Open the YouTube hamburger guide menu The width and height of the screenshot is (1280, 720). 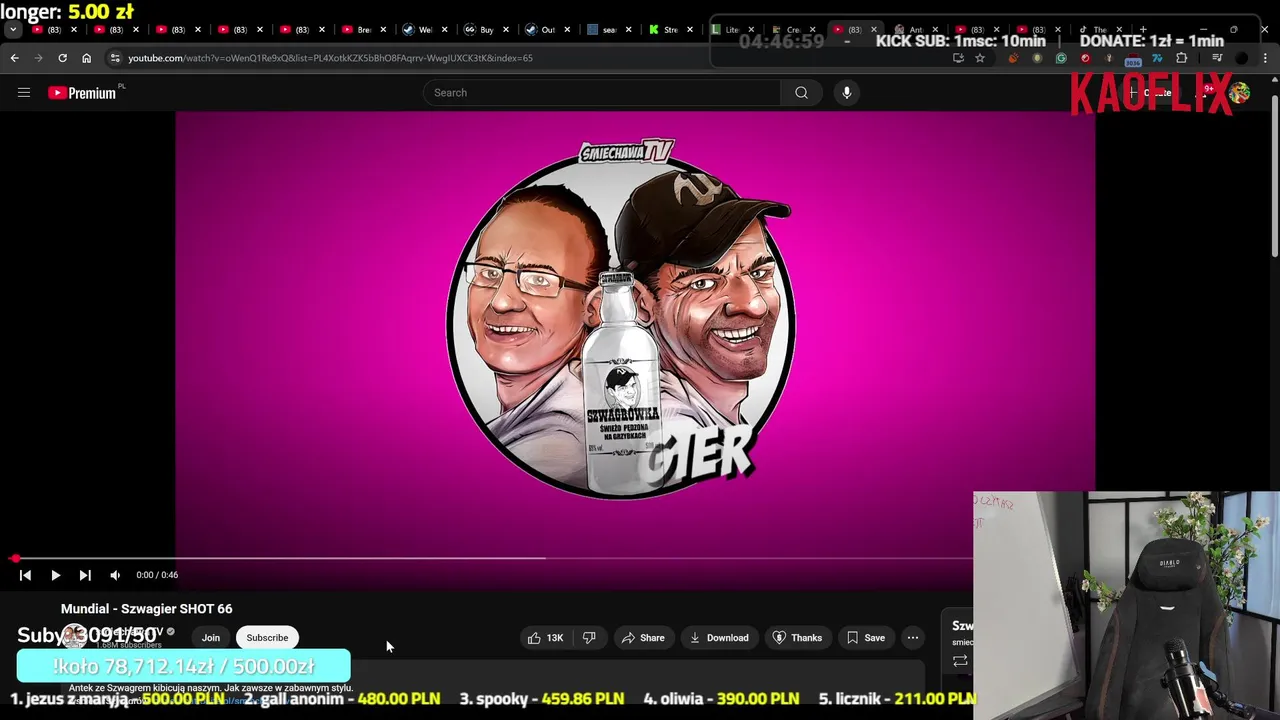(x=24, y=93)
